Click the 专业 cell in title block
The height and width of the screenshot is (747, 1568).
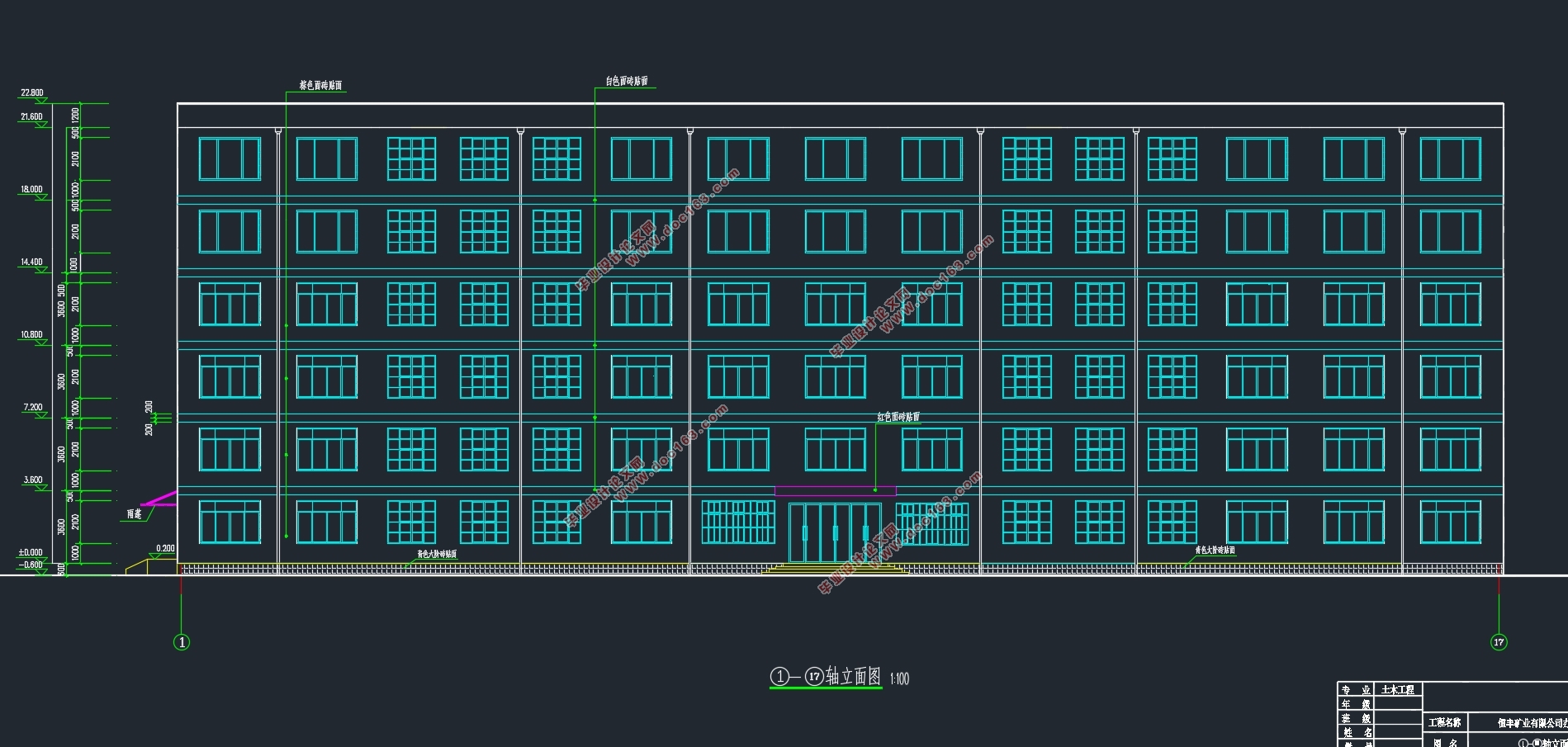click(1357, 690)
